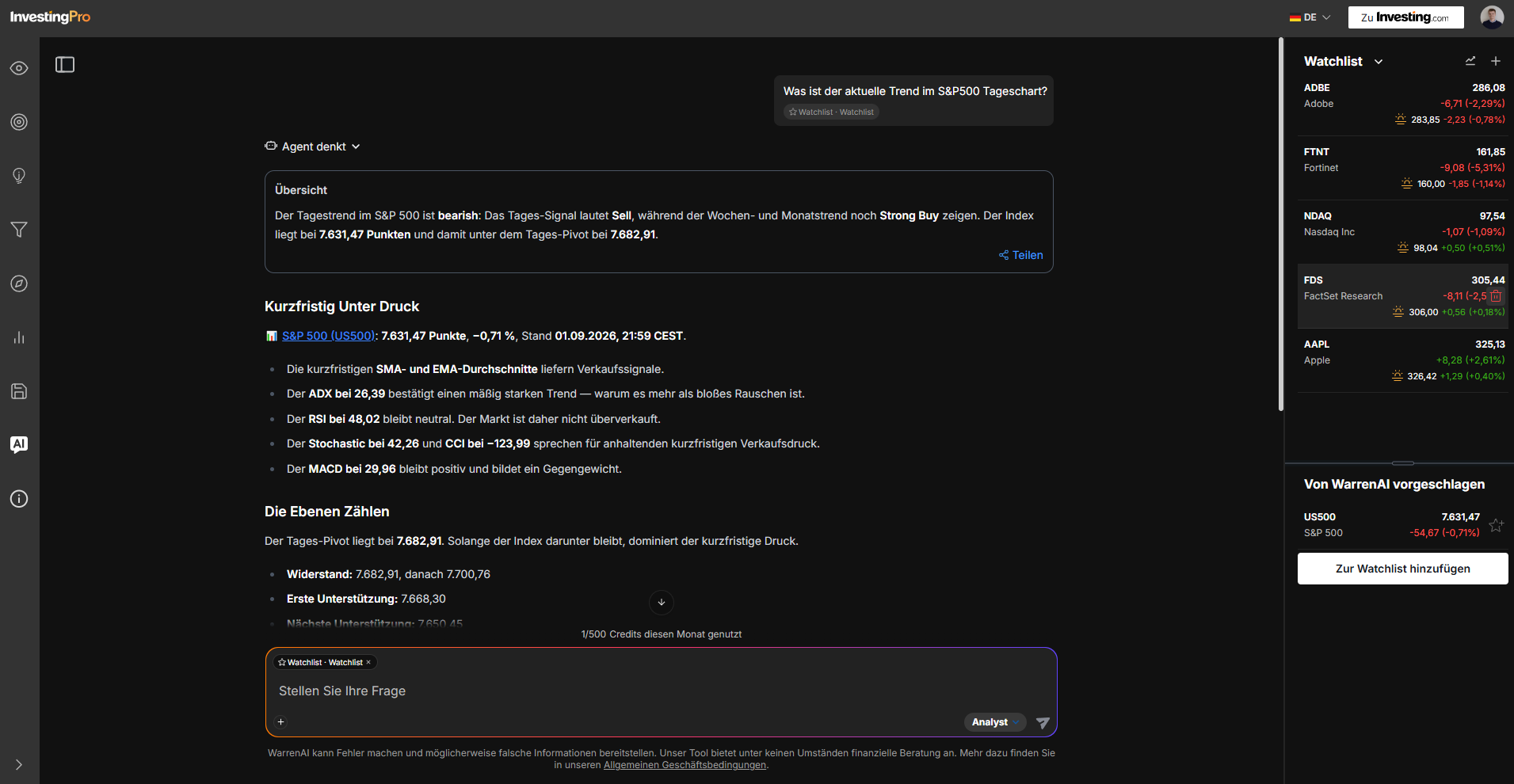Open the Analyst mode dropdown

tap(995, 722)
